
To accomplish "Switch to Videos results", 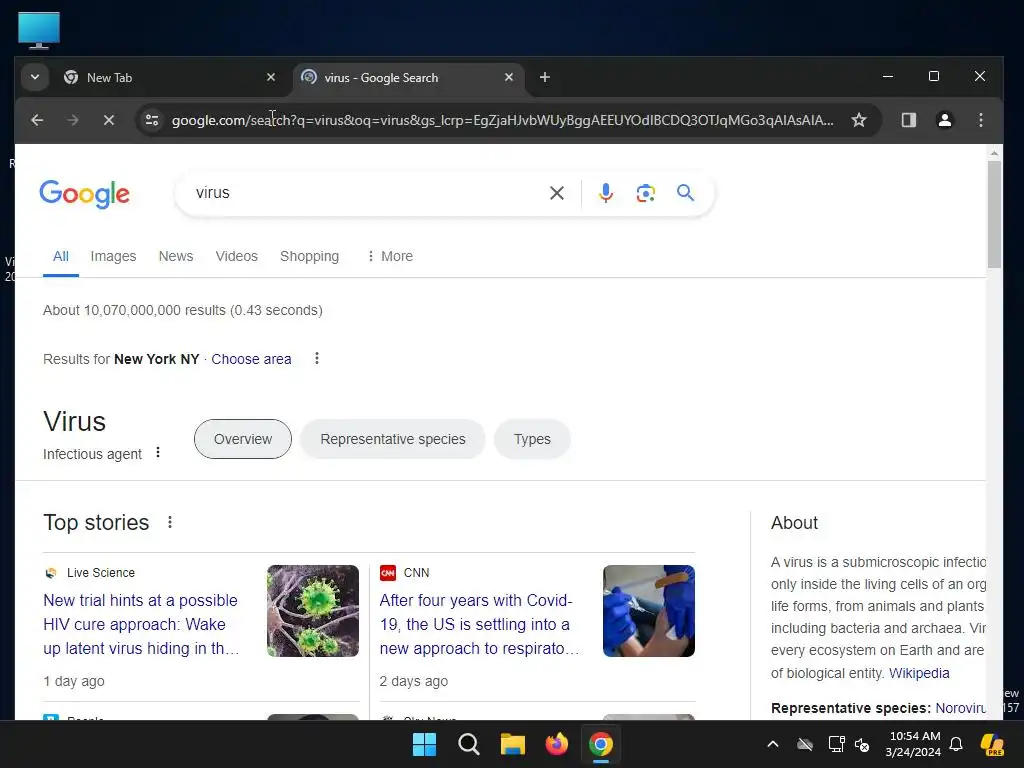I will point(236,256).
